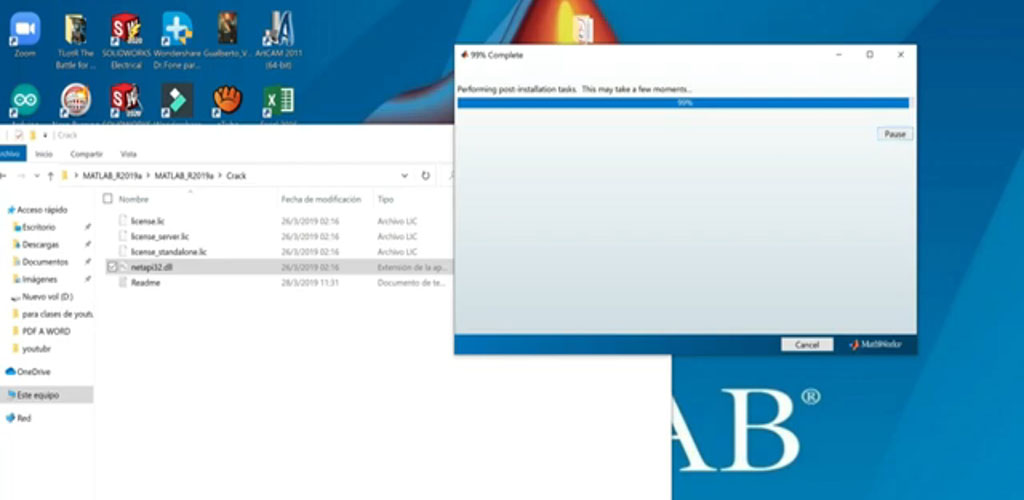
Task: Click the license_standalone.lic file icon
Action: [x=123, y=251]
